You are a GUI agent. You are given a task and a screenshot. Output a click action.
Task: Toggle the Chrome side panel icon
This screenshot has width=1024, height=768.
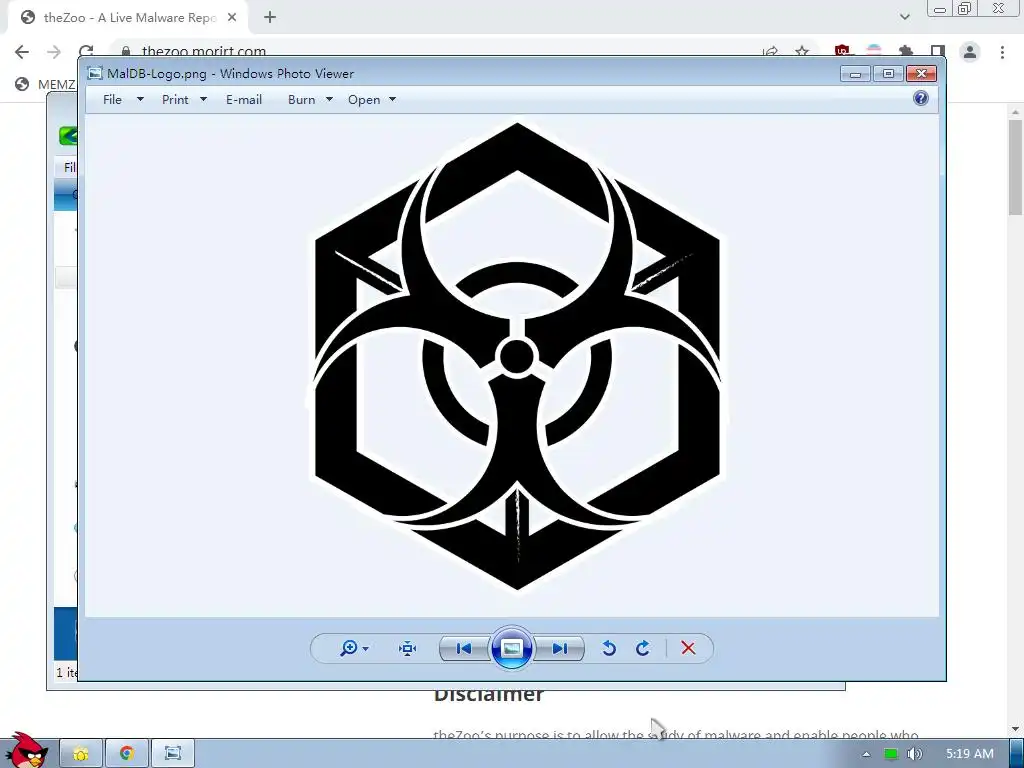938,51
